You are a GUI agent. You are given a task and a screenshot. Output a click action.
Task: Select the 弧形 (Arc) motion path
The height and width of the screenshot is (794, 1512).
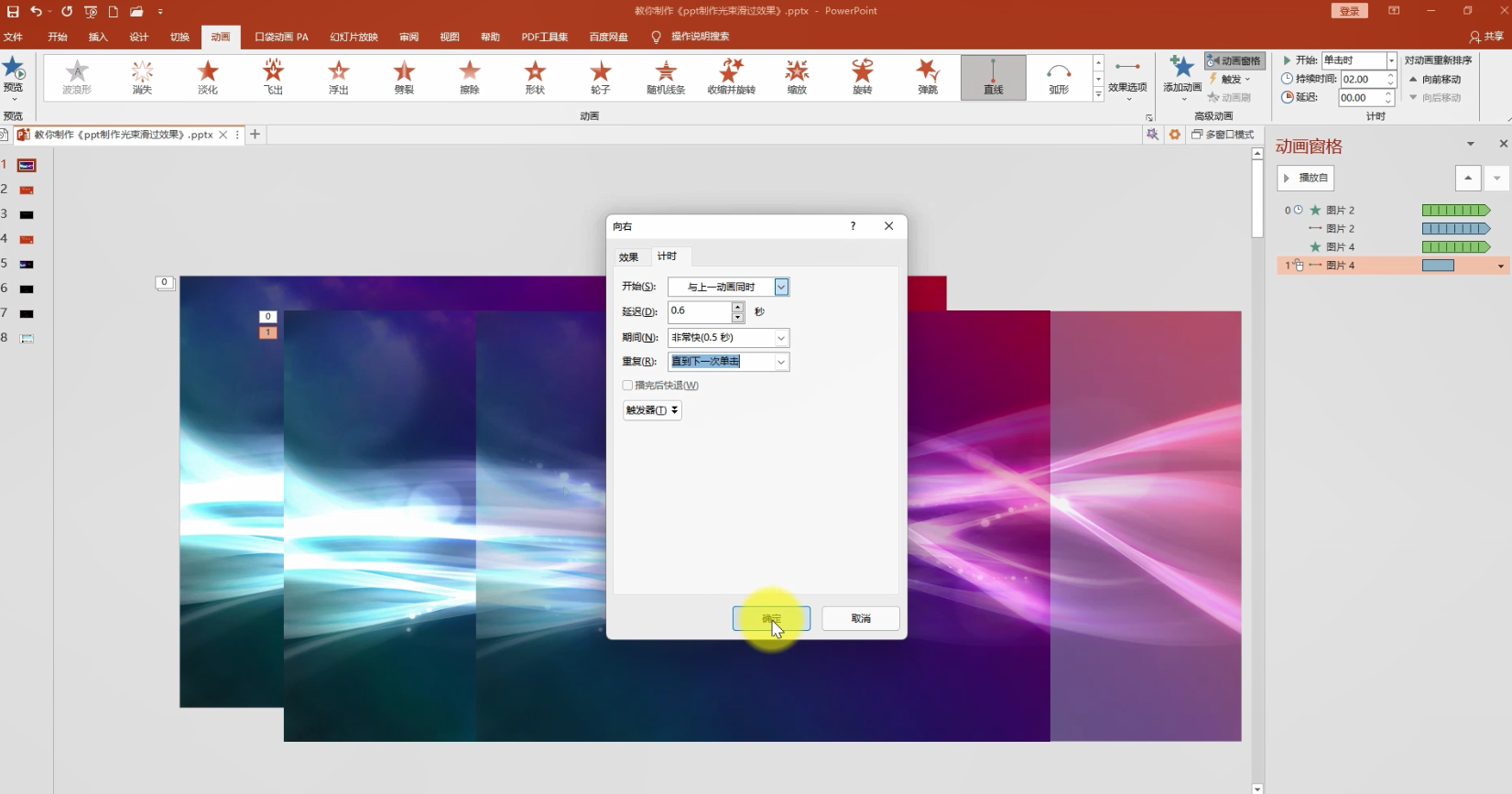pyautogui.click(x=1059, y=78)
